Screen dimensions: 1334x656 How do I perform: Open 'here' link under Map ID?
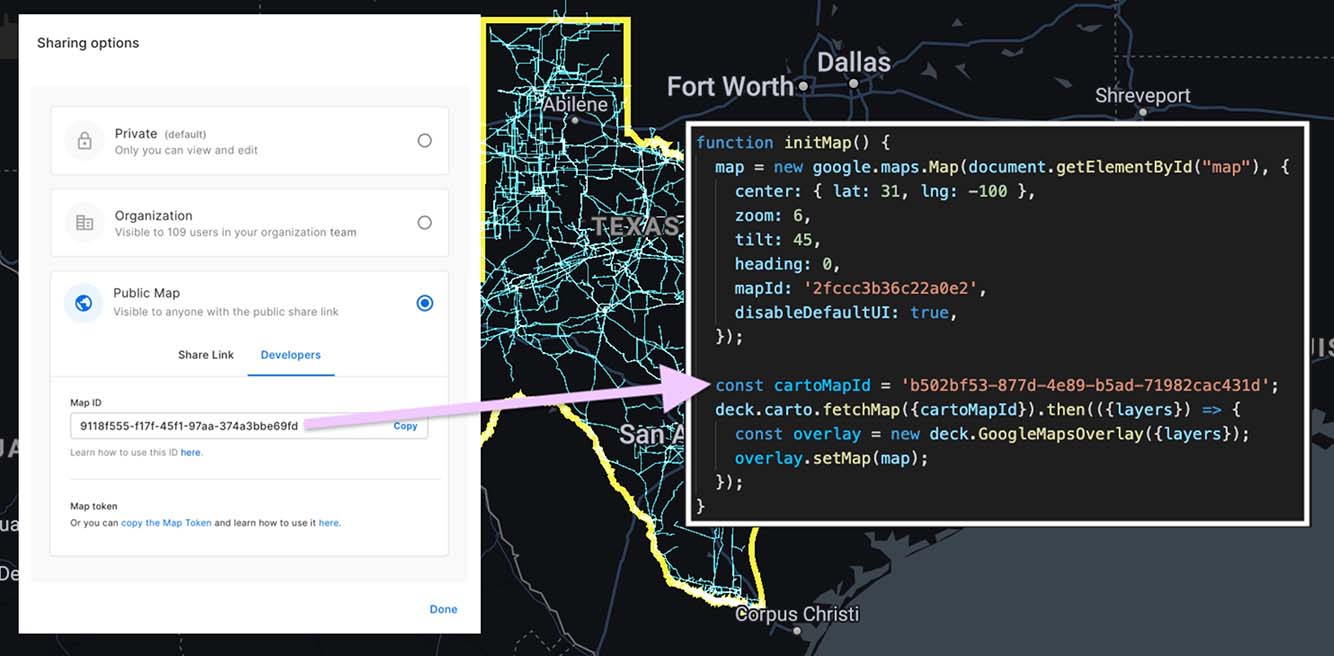(x=190, y=453)
